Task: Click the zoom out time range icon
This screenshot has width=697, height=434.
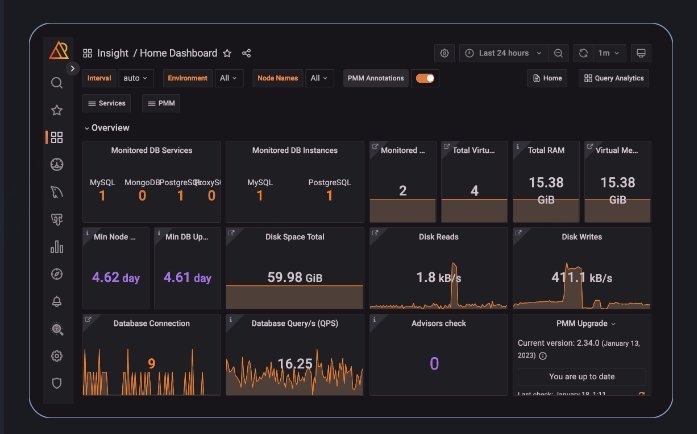Action: (558, 53)
